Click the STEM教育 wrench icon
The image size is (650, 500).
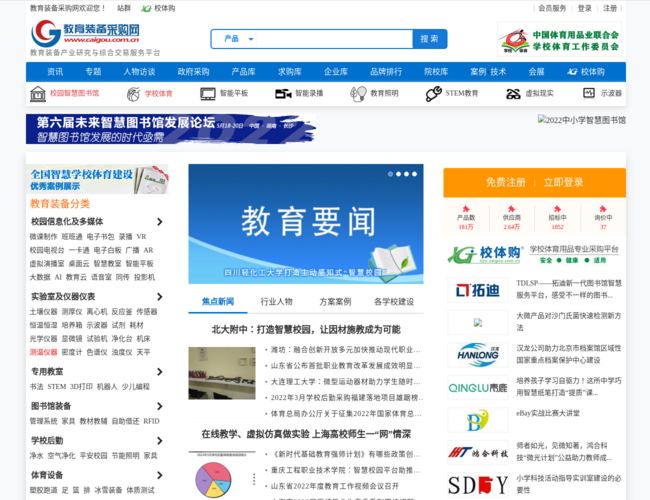pos(434,94)
